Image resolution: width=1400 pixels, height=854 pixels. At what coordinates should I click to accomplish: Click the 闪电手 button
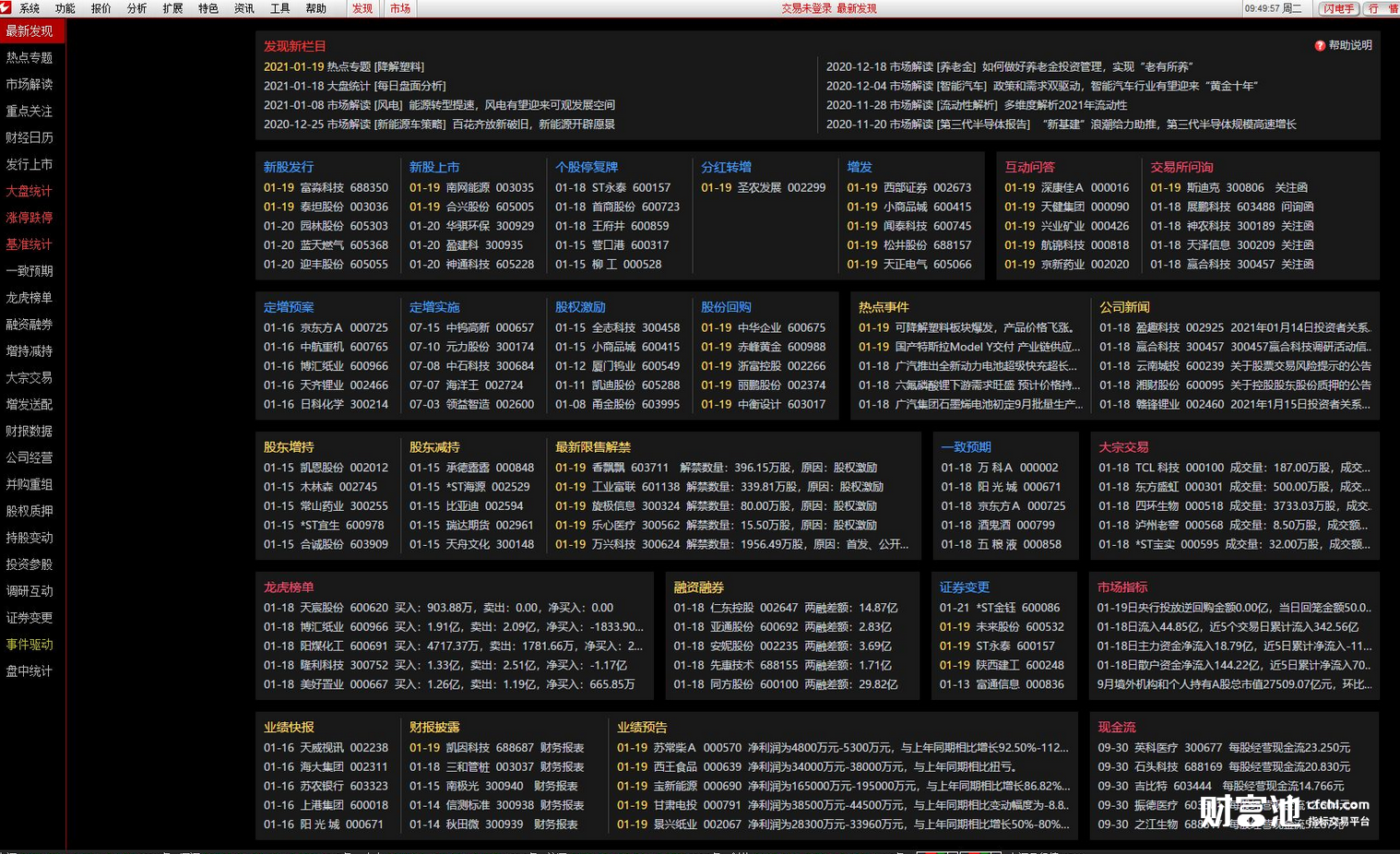pos(1340,8)
